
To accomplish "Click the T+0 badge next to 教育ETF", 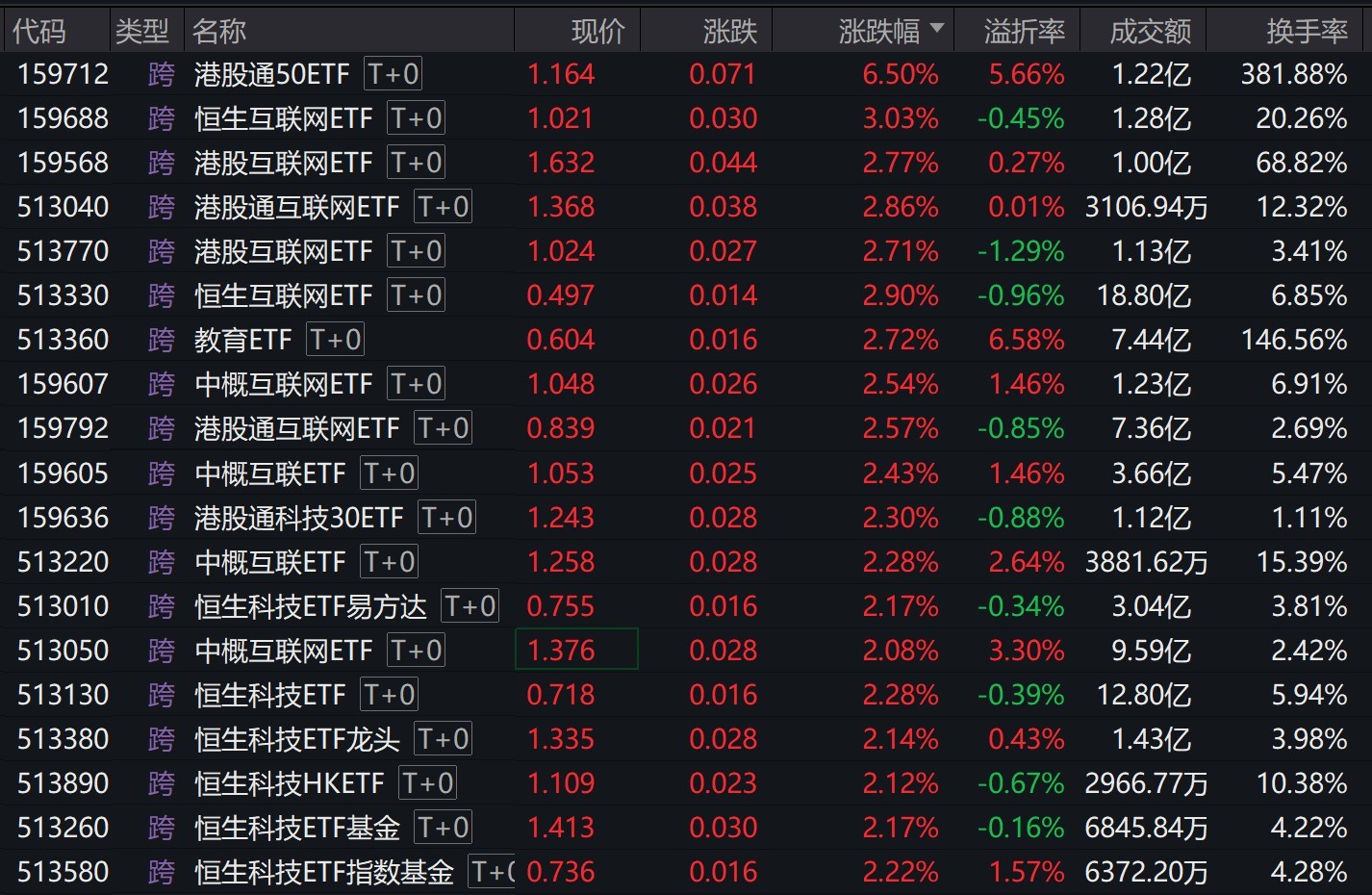I will [335, 340].
